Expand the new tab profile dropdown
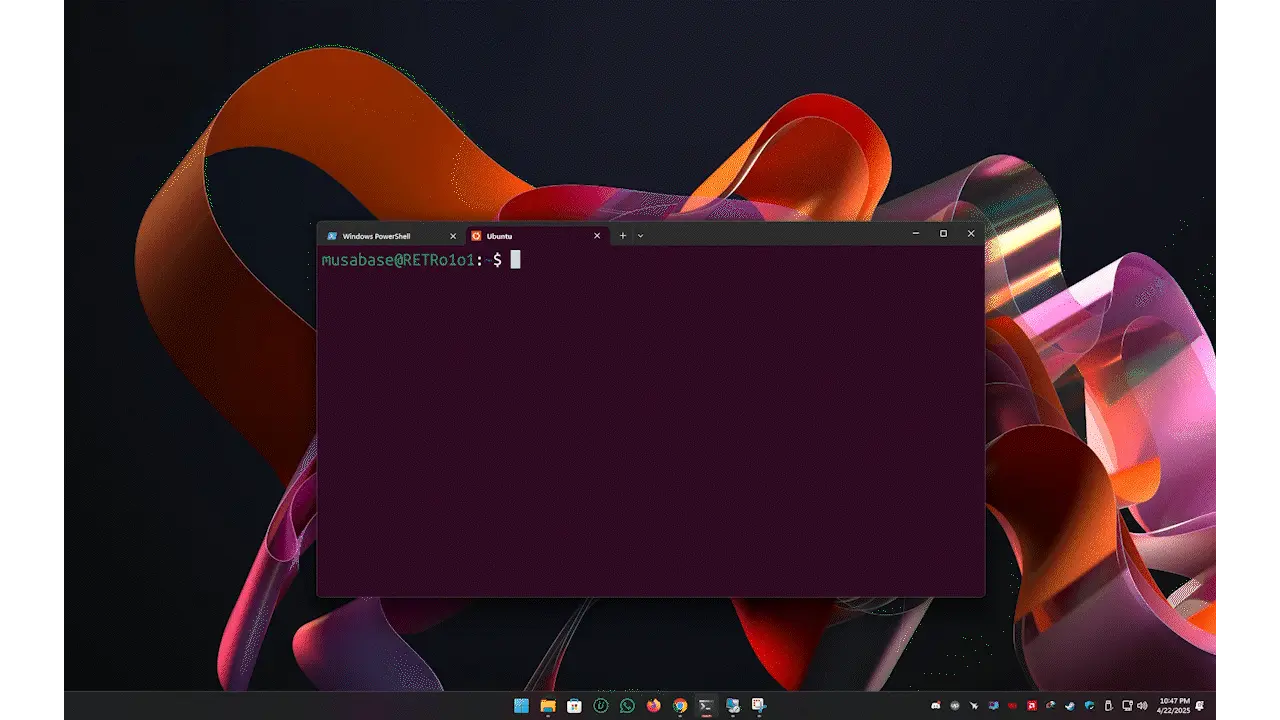1280x720 pixels. point(640,236)
